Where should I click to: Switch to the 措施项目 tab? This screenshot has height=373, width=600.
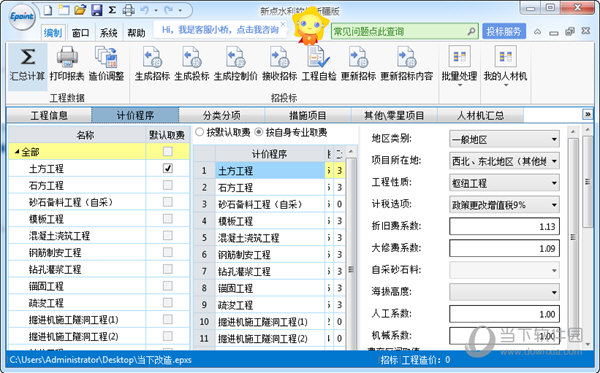coord(308,115)
